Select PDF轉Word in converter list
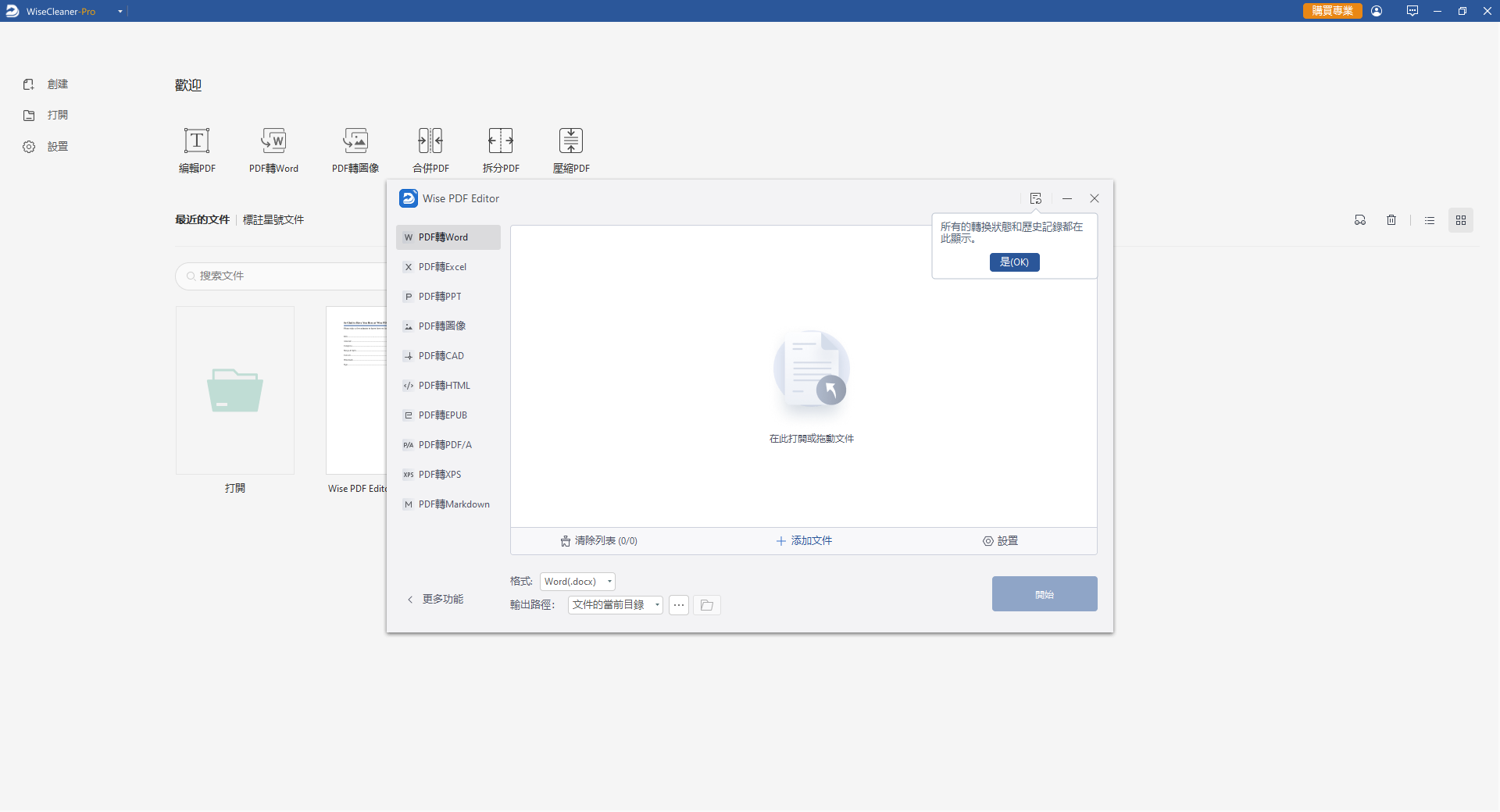1500x812 pixels. [448, 237]
